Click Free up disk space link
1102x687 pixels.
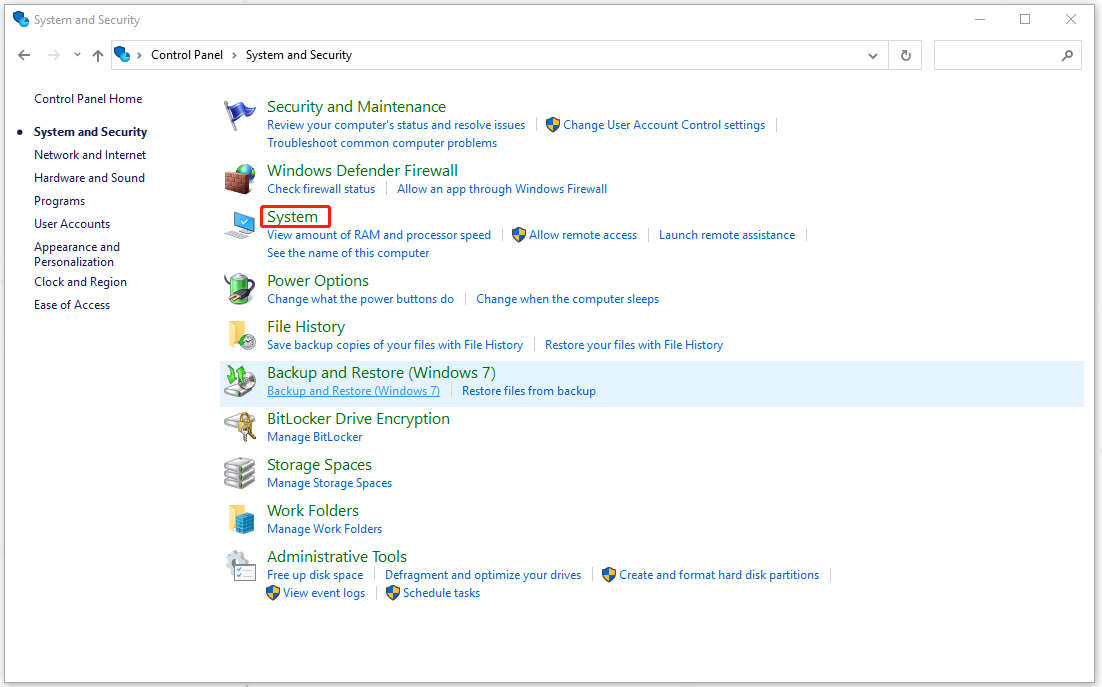point(315,575)
